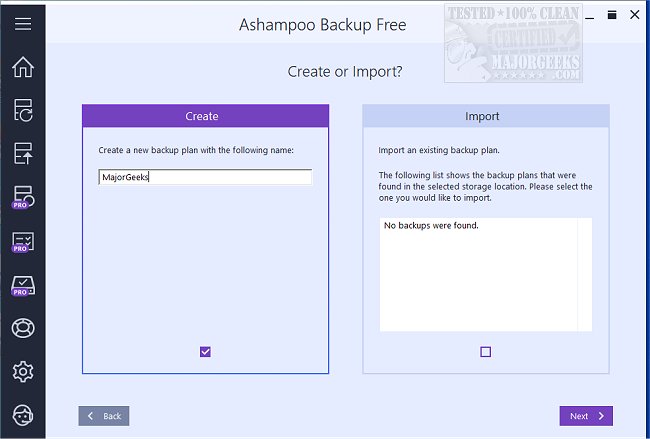
Task: Open the PRO verify checklist sidebar icon
Action: [x=23, y=243]
